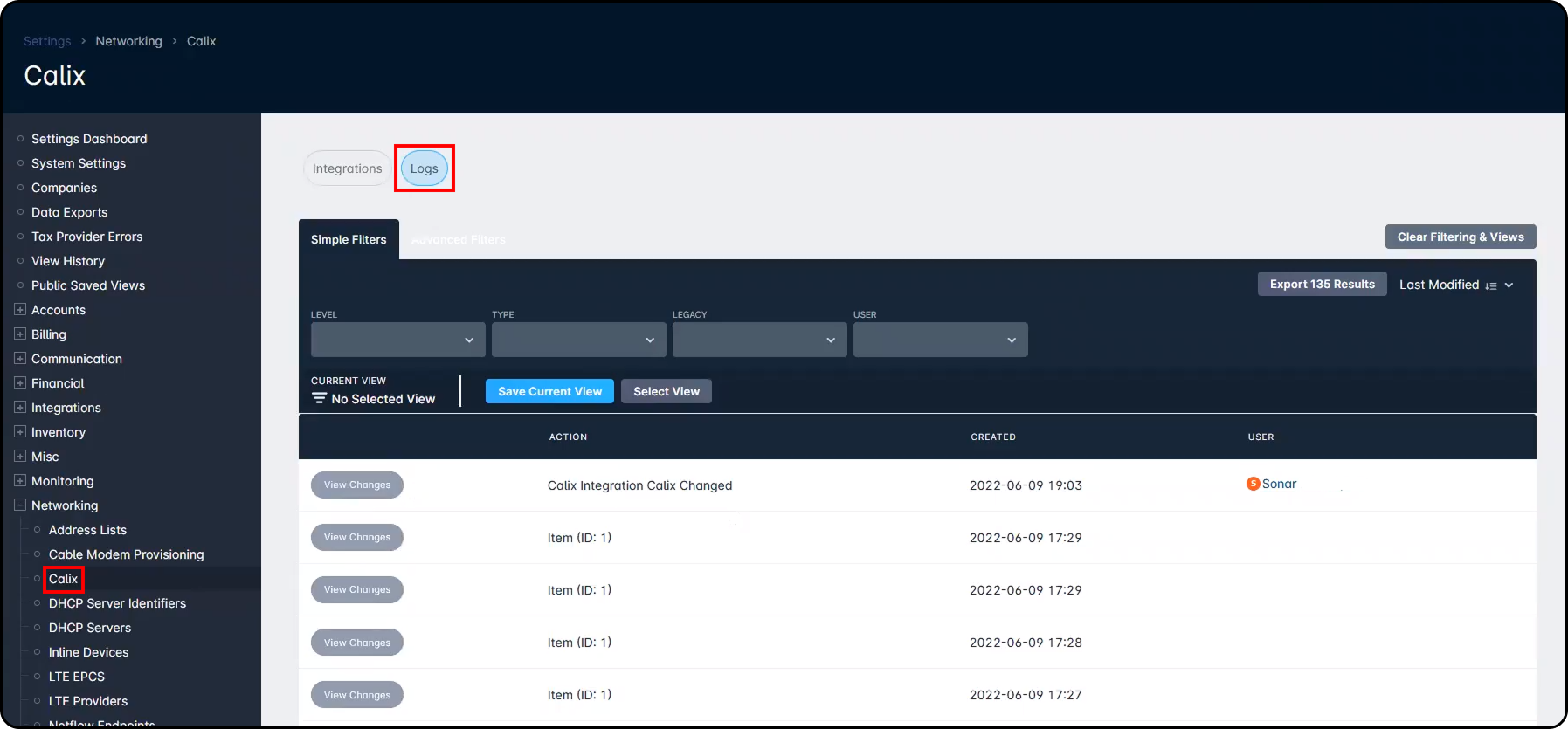The width and height of the screenshot is (1568, 729).
Task: Save the current view
Action: 550,391
